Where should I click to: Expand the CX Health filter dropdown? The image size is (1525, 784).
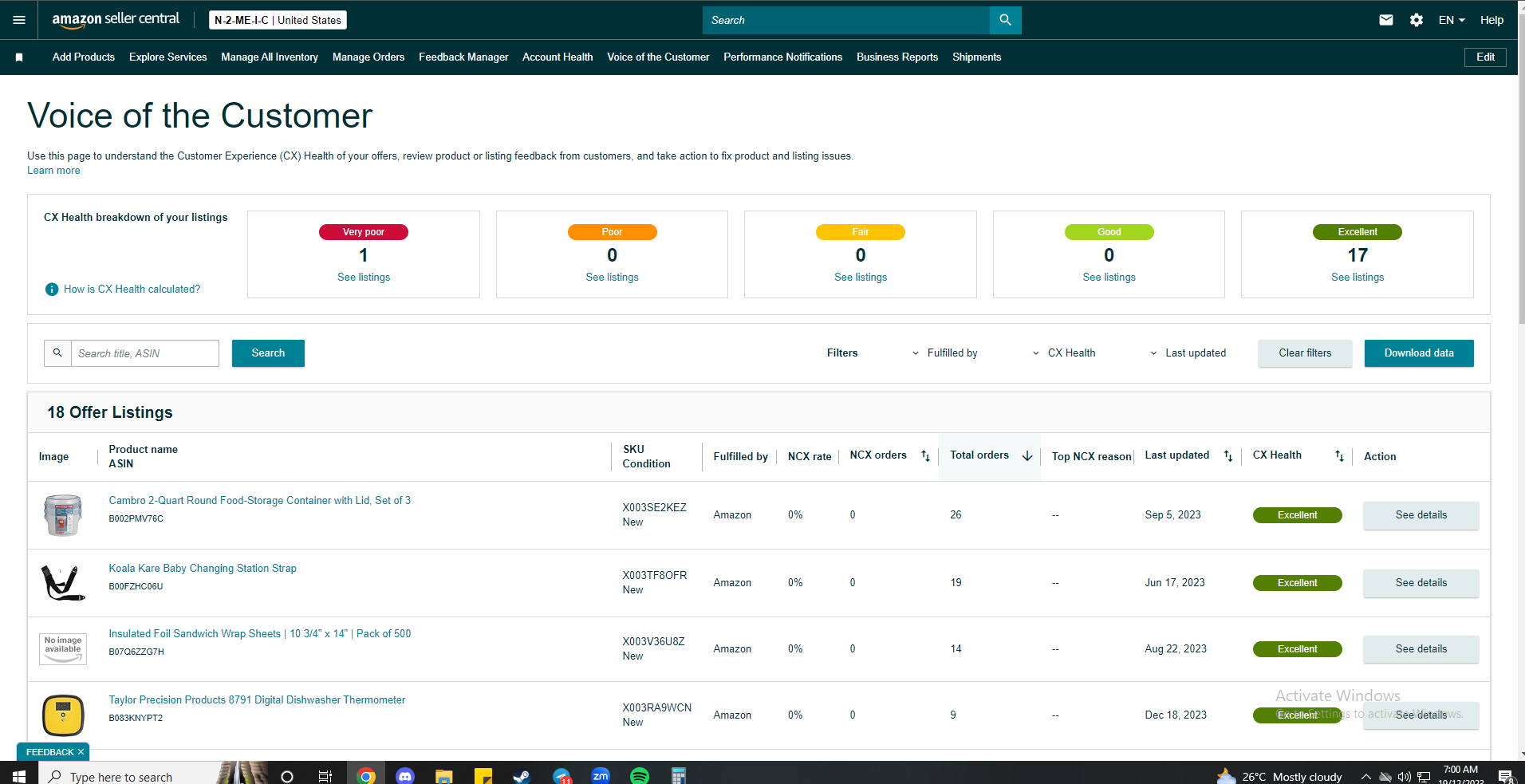[x=1064, y=353]
